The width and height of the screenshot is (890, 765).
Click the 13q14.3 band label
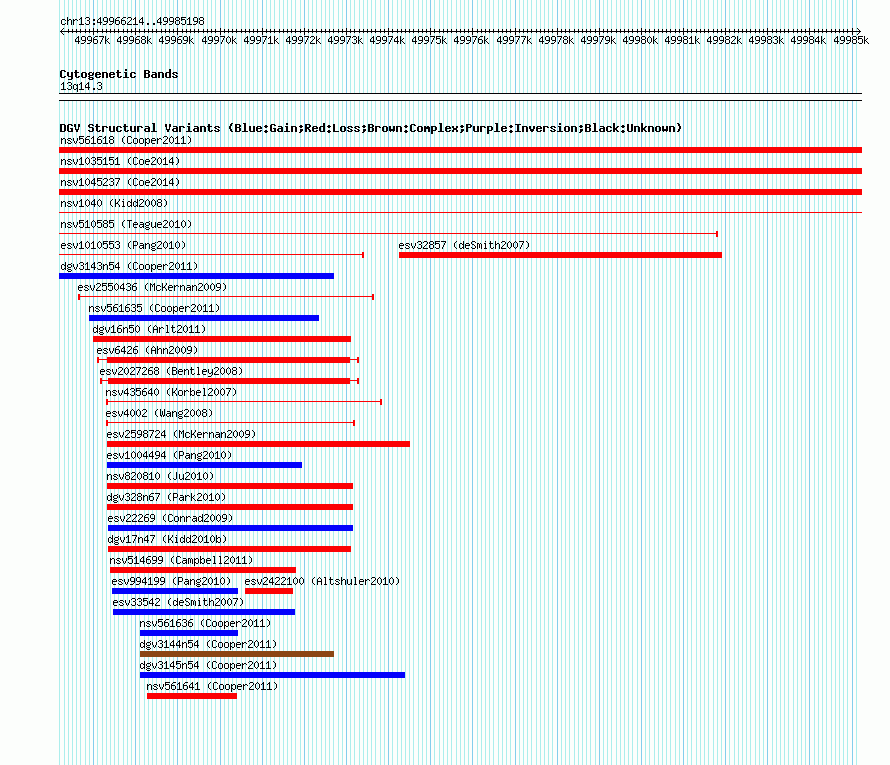point(81,86)
